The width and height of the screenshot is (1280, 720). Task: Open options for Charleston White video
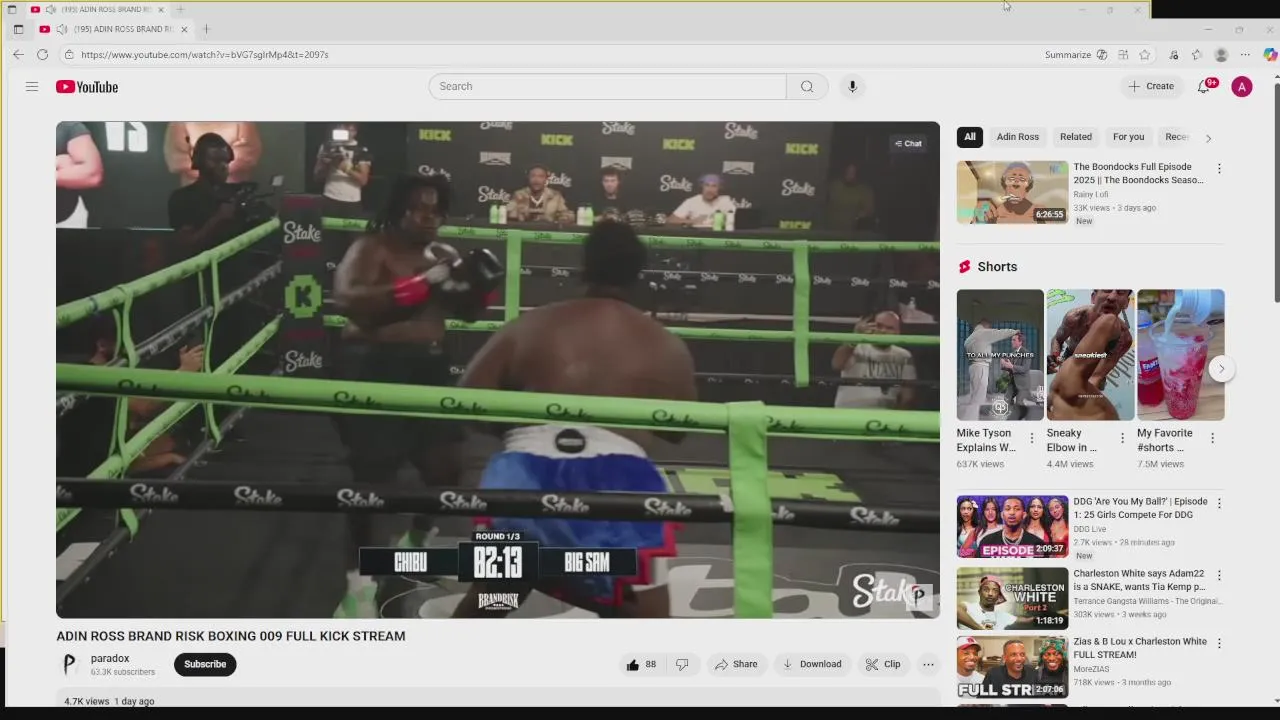[x=1219, y=575]
